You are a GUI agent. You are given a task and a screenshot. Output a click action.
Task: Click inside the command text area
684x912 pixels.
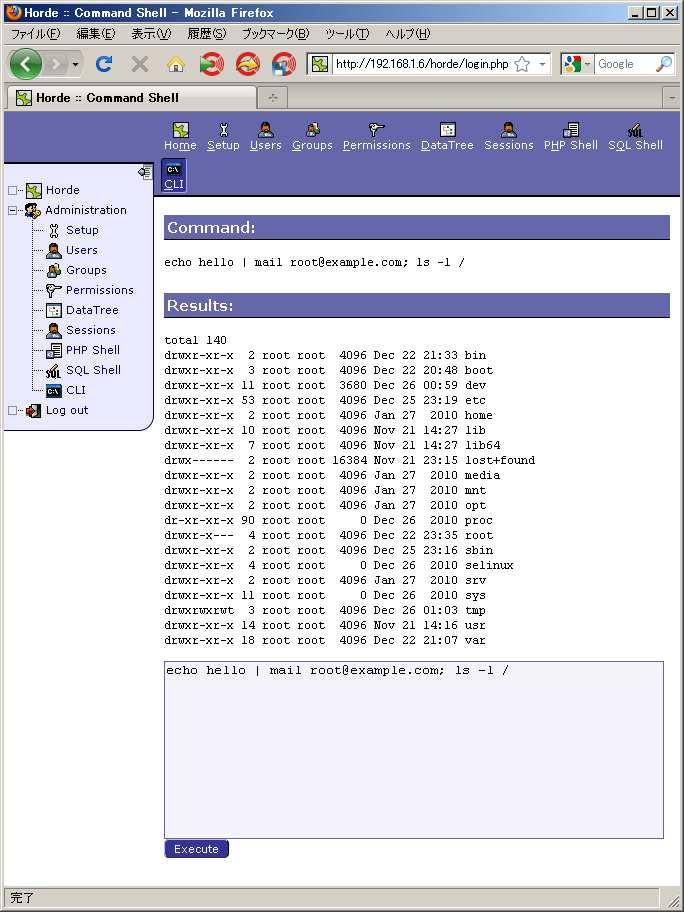pyautogui.click(x=413, y=750)
